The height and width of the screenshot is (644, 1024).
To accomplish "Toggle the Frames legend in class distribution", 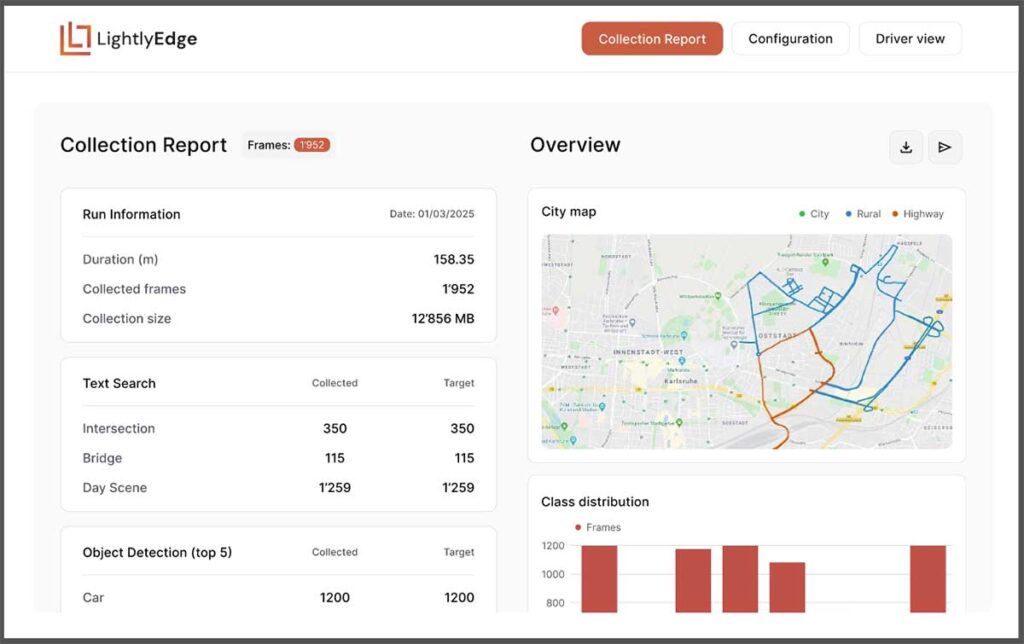I will click(x=597, y=527).
